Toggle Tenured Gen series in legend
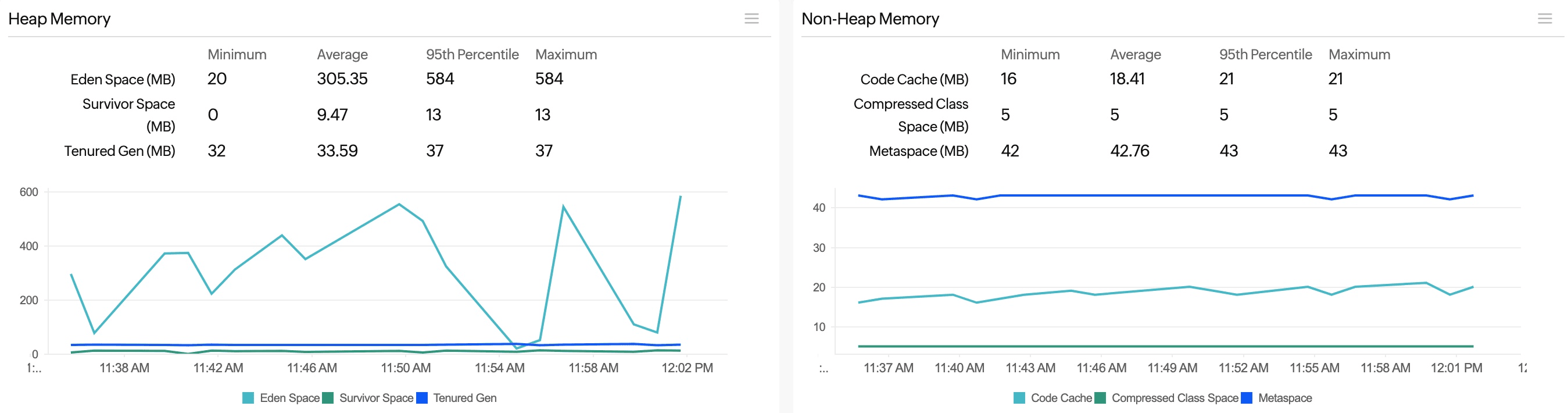Viewport: 1568px width, 413px height. pos(464,398)
